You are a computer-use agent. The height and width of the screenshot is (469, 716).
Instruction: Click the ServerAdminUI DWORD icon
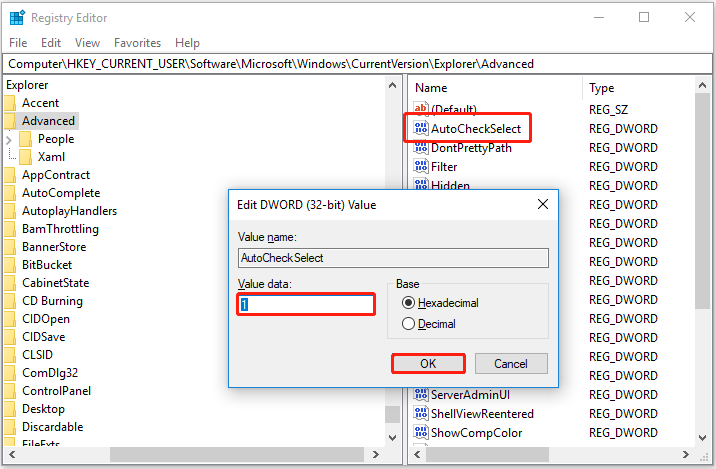coord(421,394)
